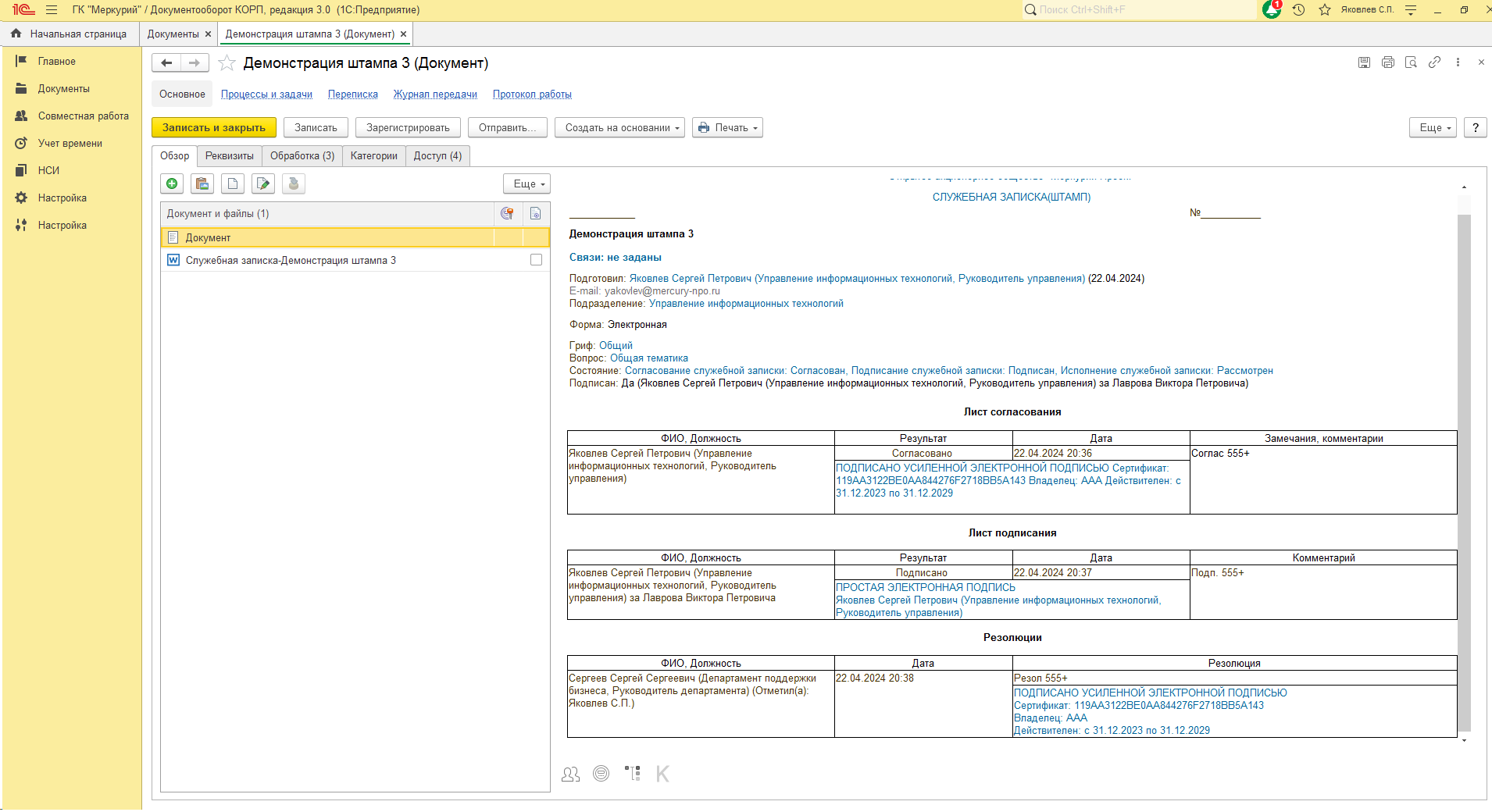Image resolution: width=1492 pixels, height=812 pixels.
Task: Click the Записать и закрыть button
Action: coord(213,127)
